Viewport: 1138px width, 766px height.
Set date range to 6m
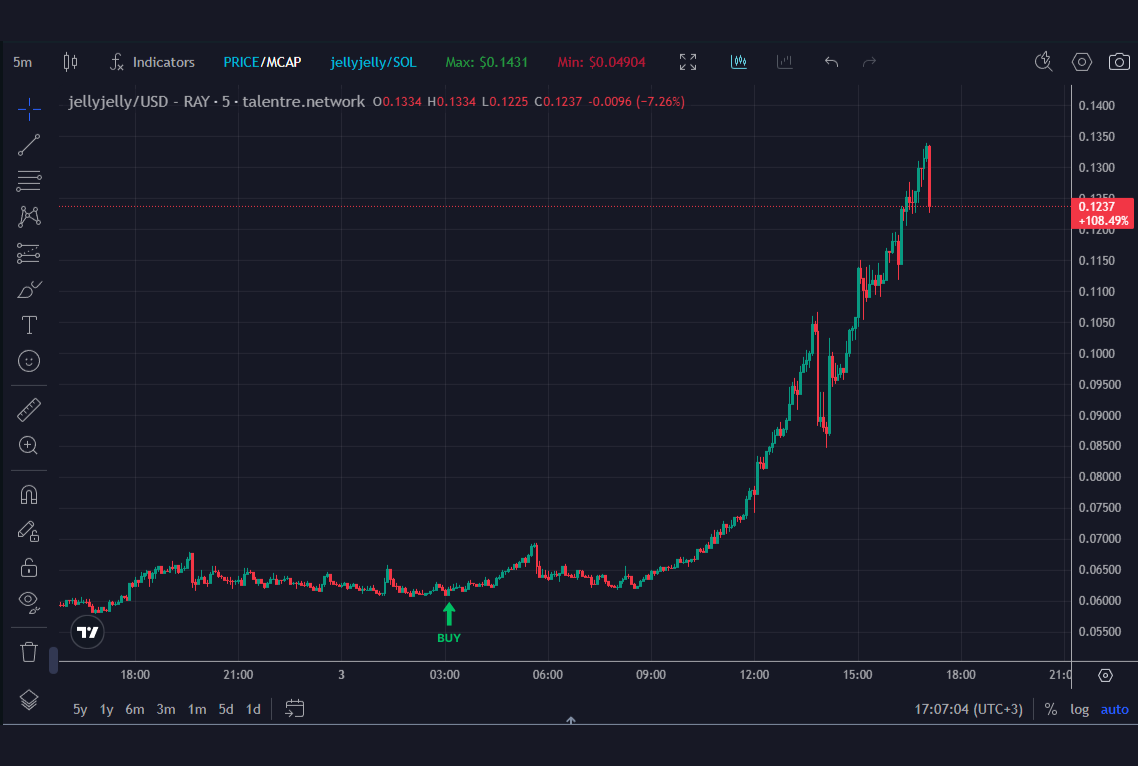pyautogui.click(x=135, y=709)
